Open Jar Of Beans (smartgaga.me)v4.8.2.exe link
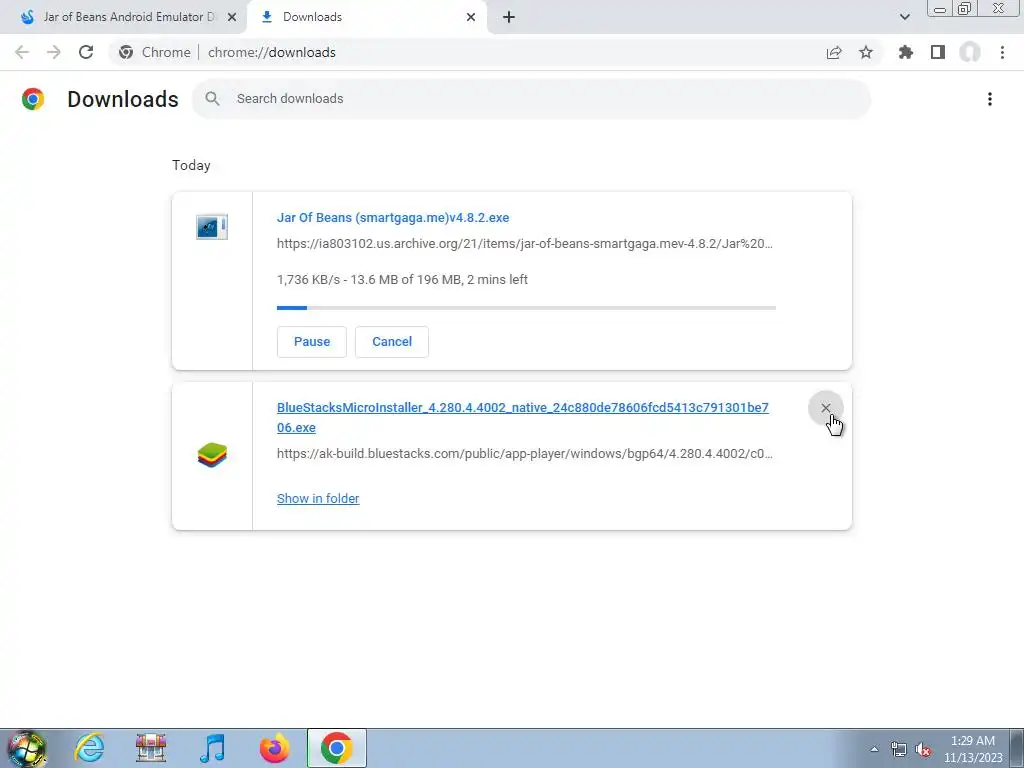The image size is (1024, 768). 393,217
